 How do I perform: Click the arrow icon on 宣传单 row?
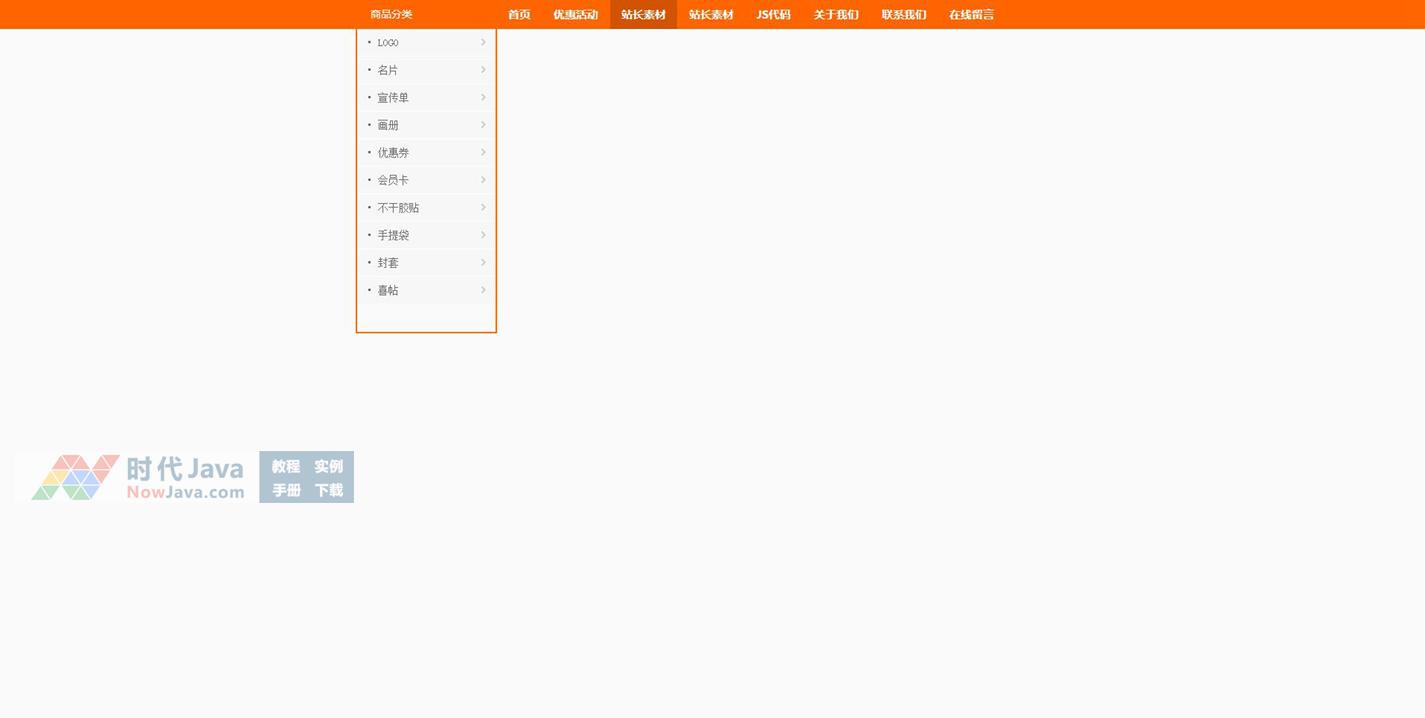483,97
